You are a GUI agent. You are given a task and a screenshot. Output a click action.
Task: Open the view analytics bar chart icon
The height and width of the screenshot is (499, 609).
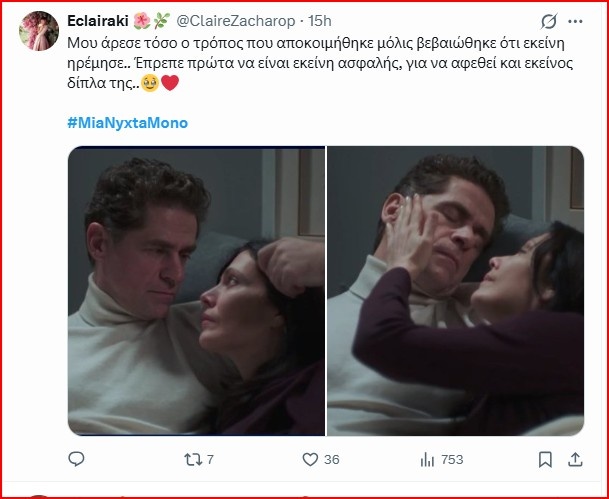(426, 460)
